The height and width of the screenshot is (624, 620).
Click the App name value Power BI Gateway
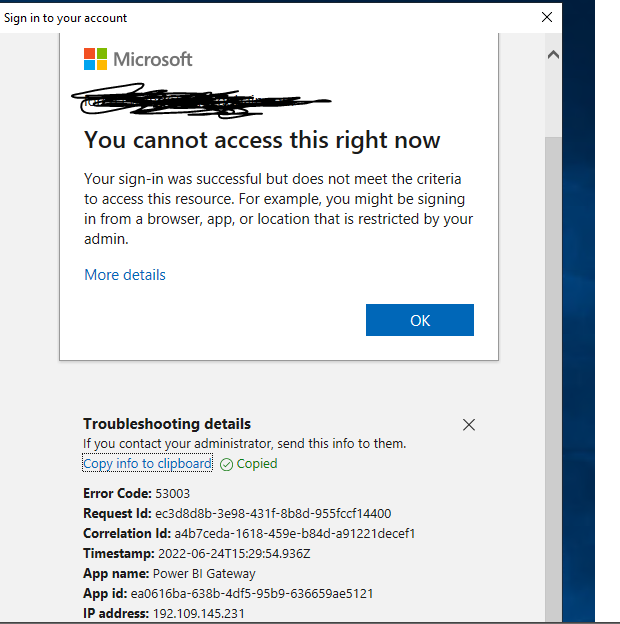pos(204,573)
